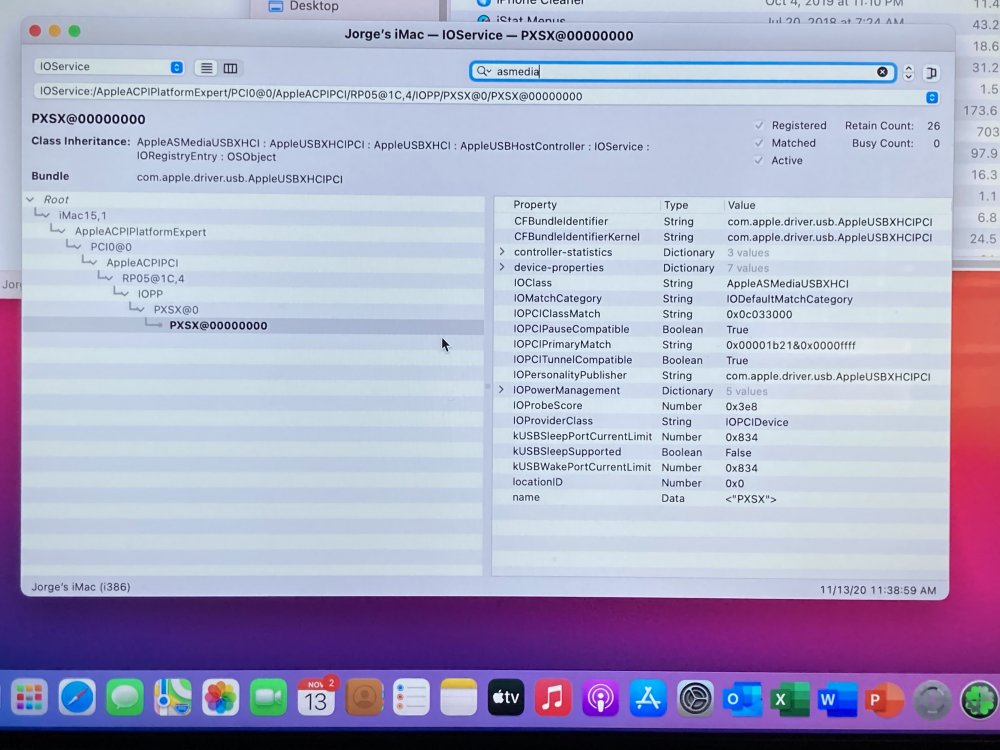1000x750 pixels.
Task: Select the IOPCIPrimaryMatch property row
Action: click(x=721, y=345)
